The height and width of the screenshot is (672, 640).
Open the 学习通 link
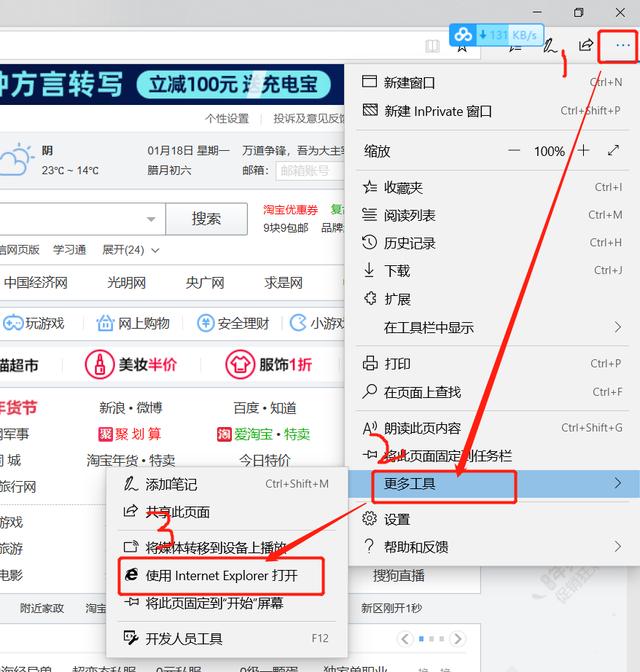[69, 250]
